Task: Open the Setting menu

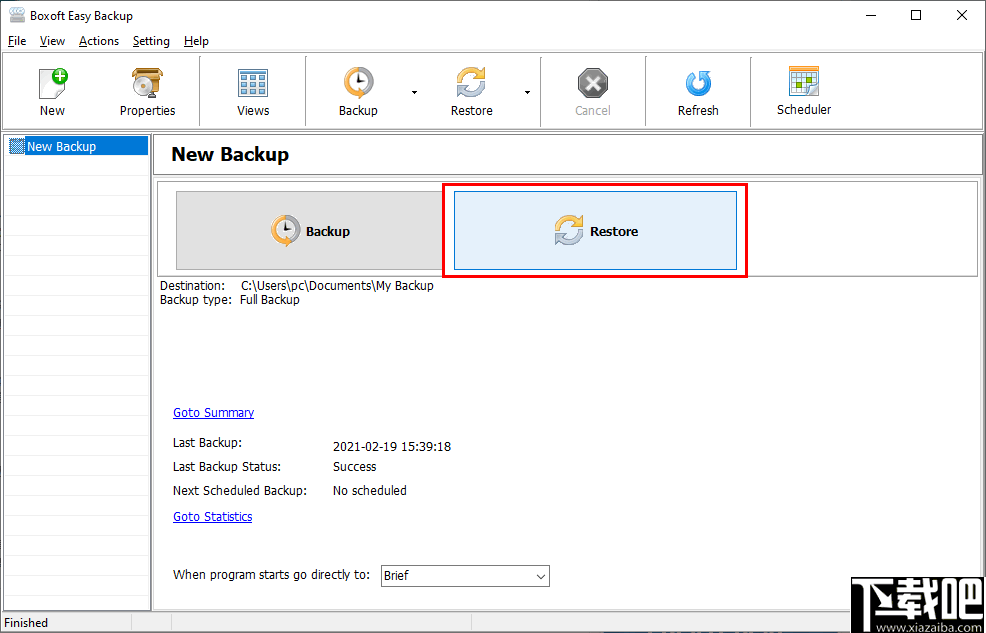Action: pyautogui.click(x=151, y=41)
